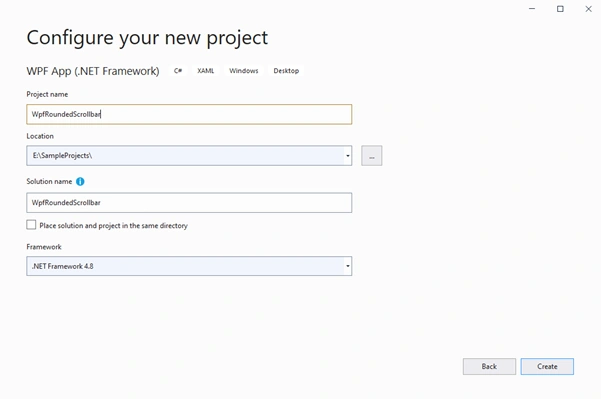Click the 'Project name' label
The image size is (601, 399).
pos(47,94)
